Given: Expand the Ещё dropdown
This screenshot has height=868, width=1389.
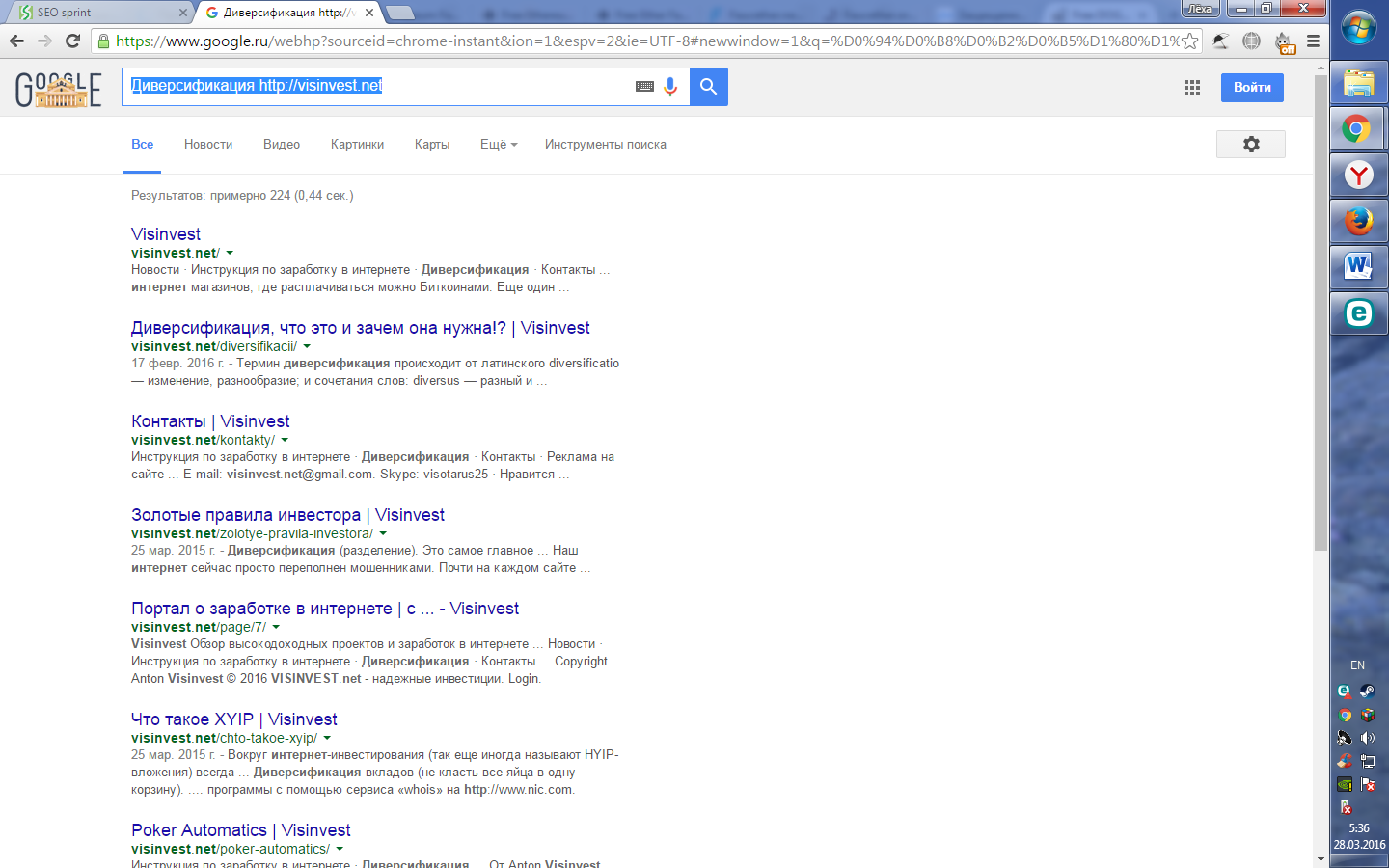Looking at the screenshot, I should (499, 144).
